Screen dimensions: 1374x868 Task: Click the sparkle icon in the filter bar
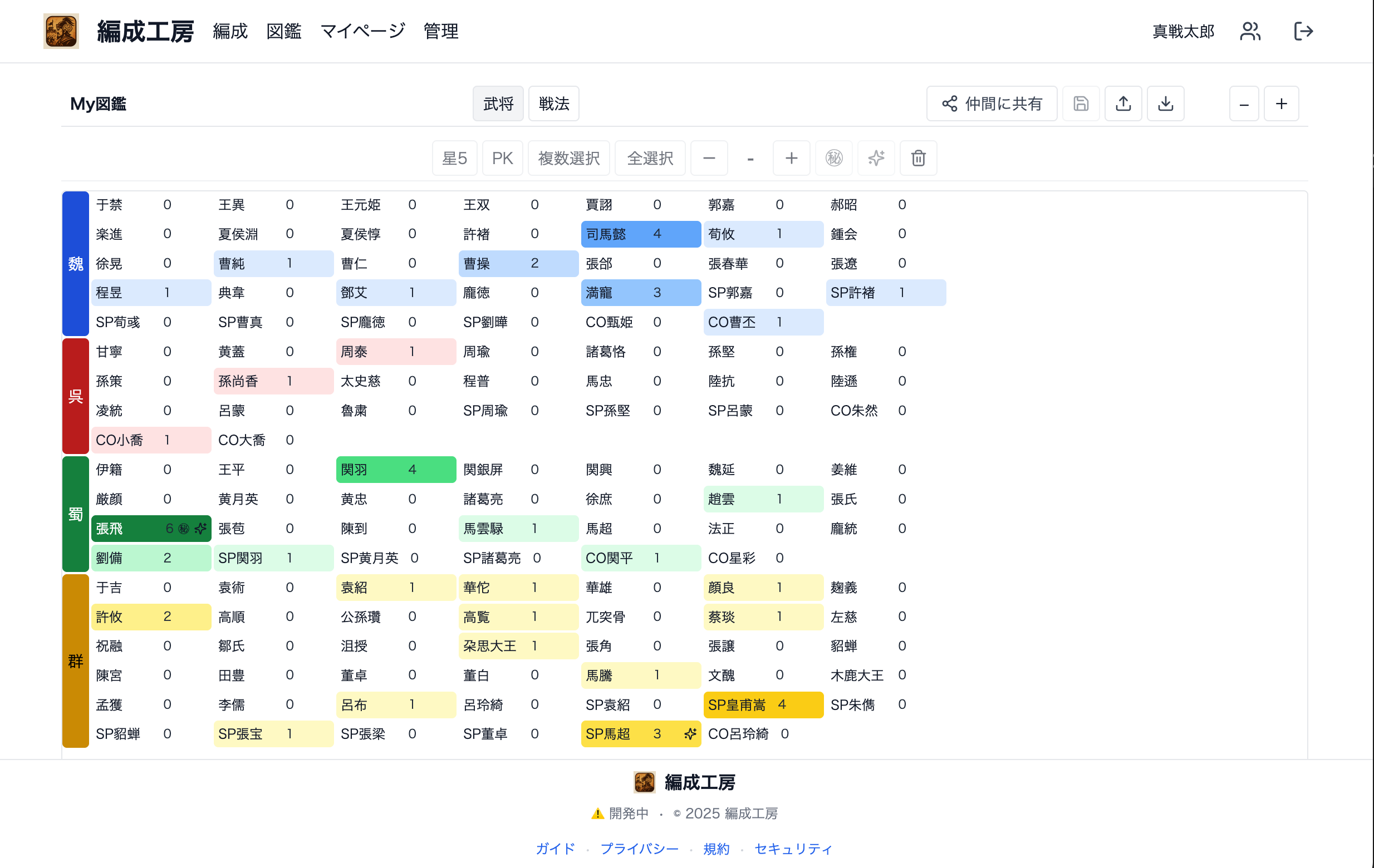pyautogui.click(x=876, y=158)
